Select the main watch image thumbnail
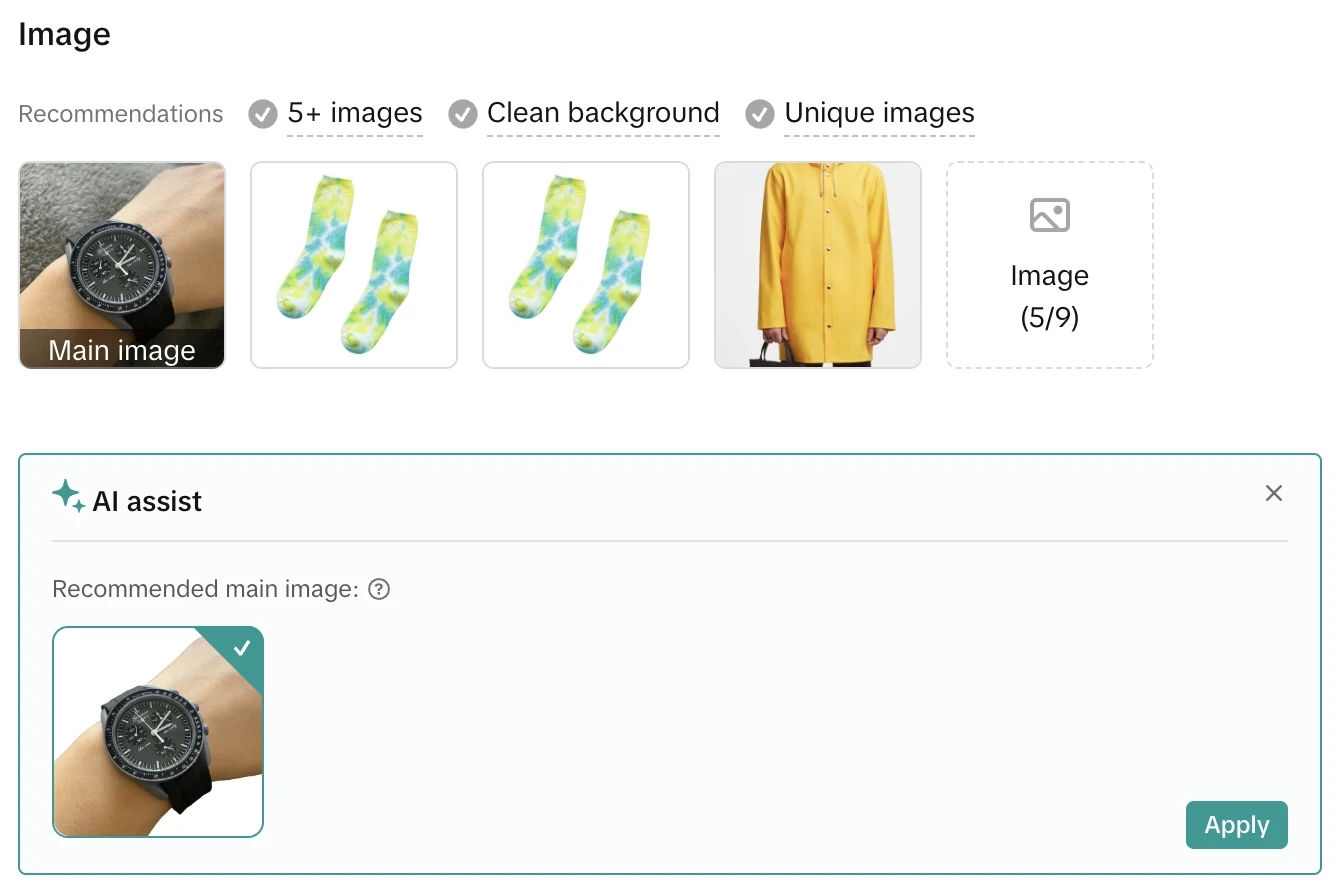The height and width of the screenshot is (894, 1338). click(x=122, y=265)
